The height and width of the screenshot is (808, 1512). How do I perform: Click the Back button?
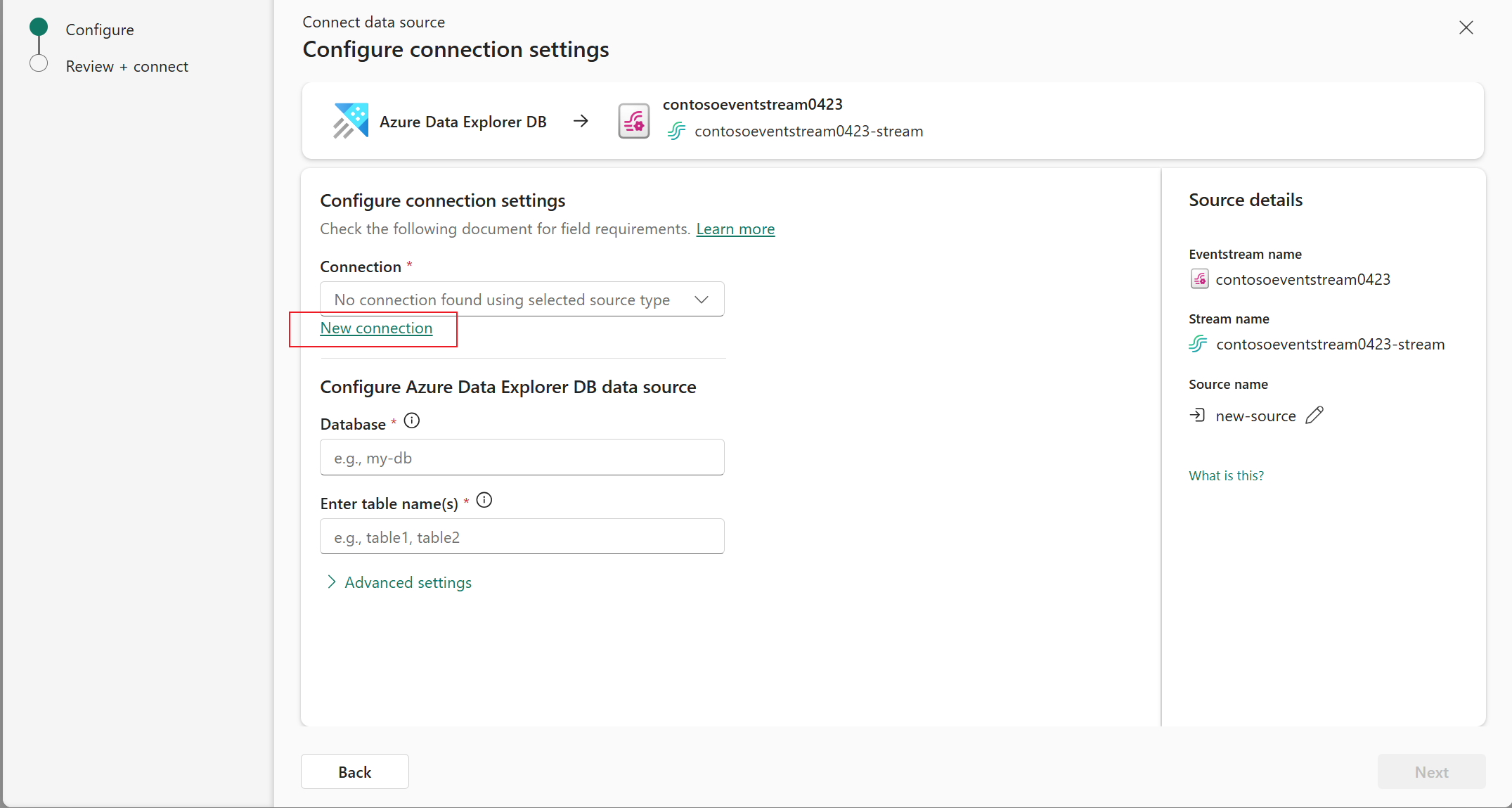(x=354, y=771)
